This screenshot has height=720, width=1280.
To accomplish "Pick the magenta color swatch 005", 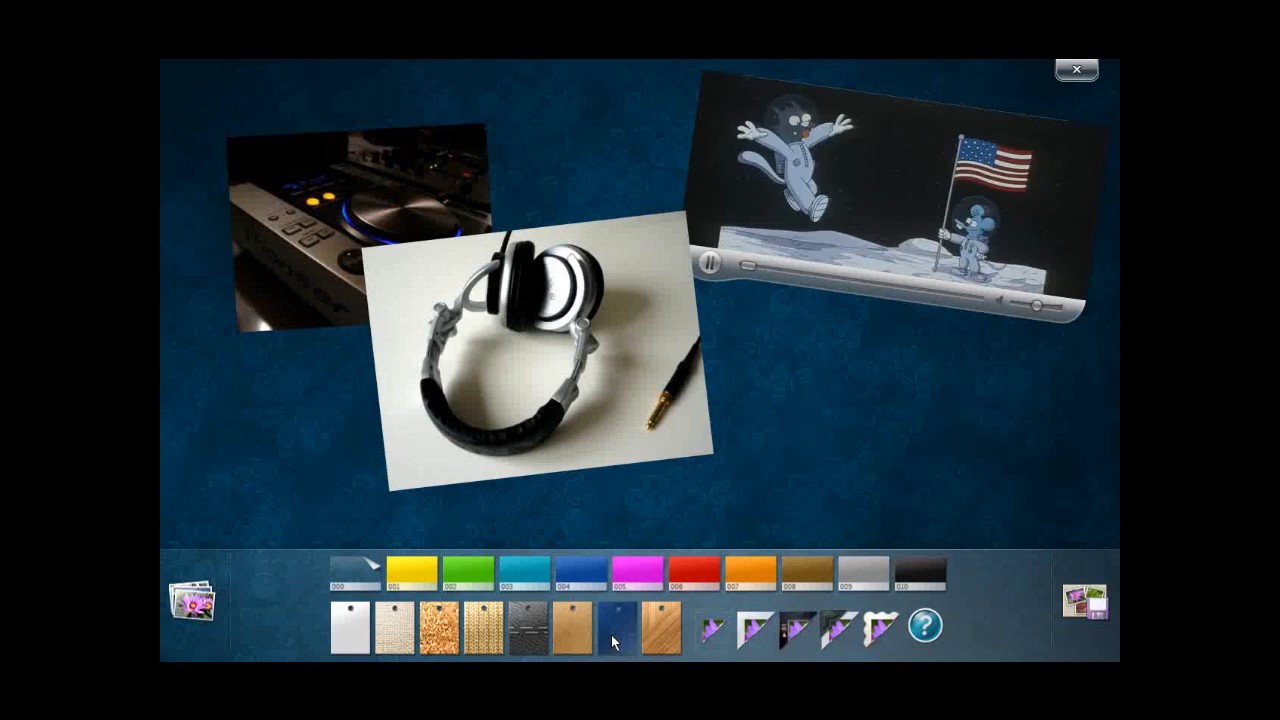I will 638,574.
